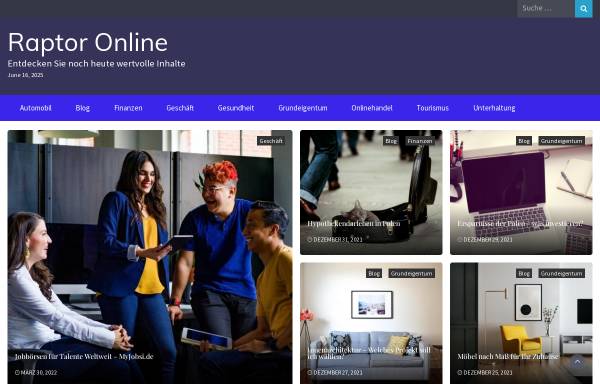This screenshot has height=384, width=600.
Task: Open Möbel nach Maß article
Action: click(508, 356)
